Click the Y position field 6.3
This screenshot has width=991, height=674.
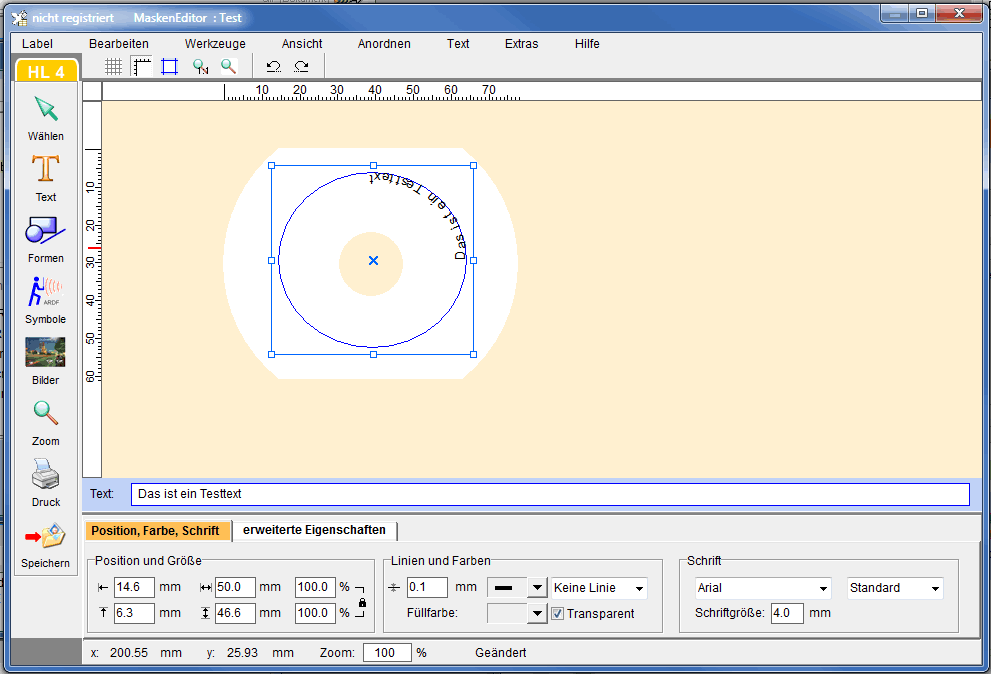(134, 613)
